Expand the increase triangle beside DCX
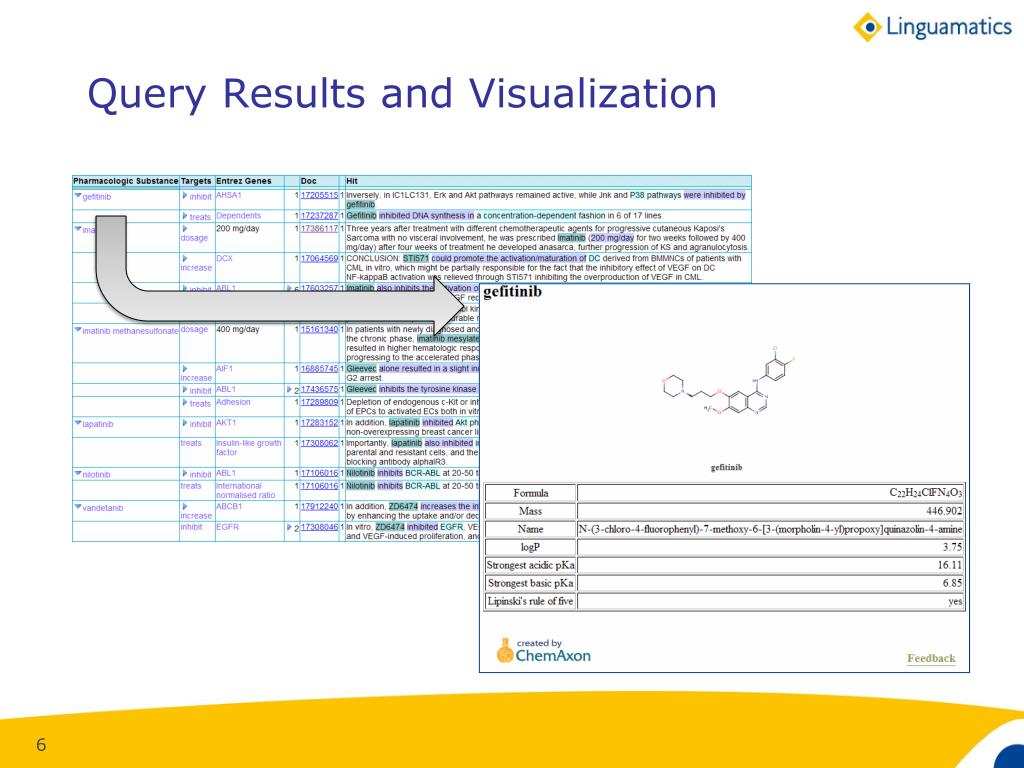1024x768 pixels. pos(185,259)
